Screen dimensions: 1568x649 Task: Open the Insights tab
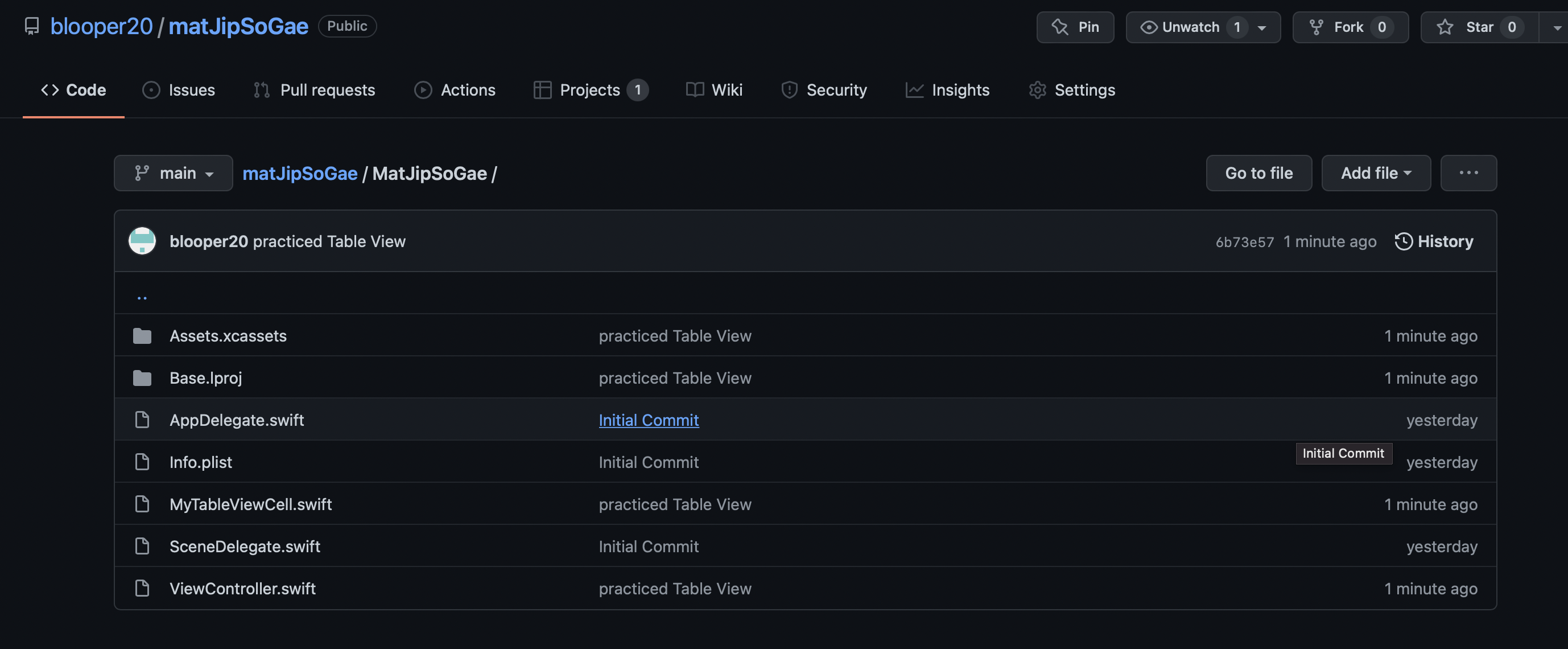(x=947, y=90)
